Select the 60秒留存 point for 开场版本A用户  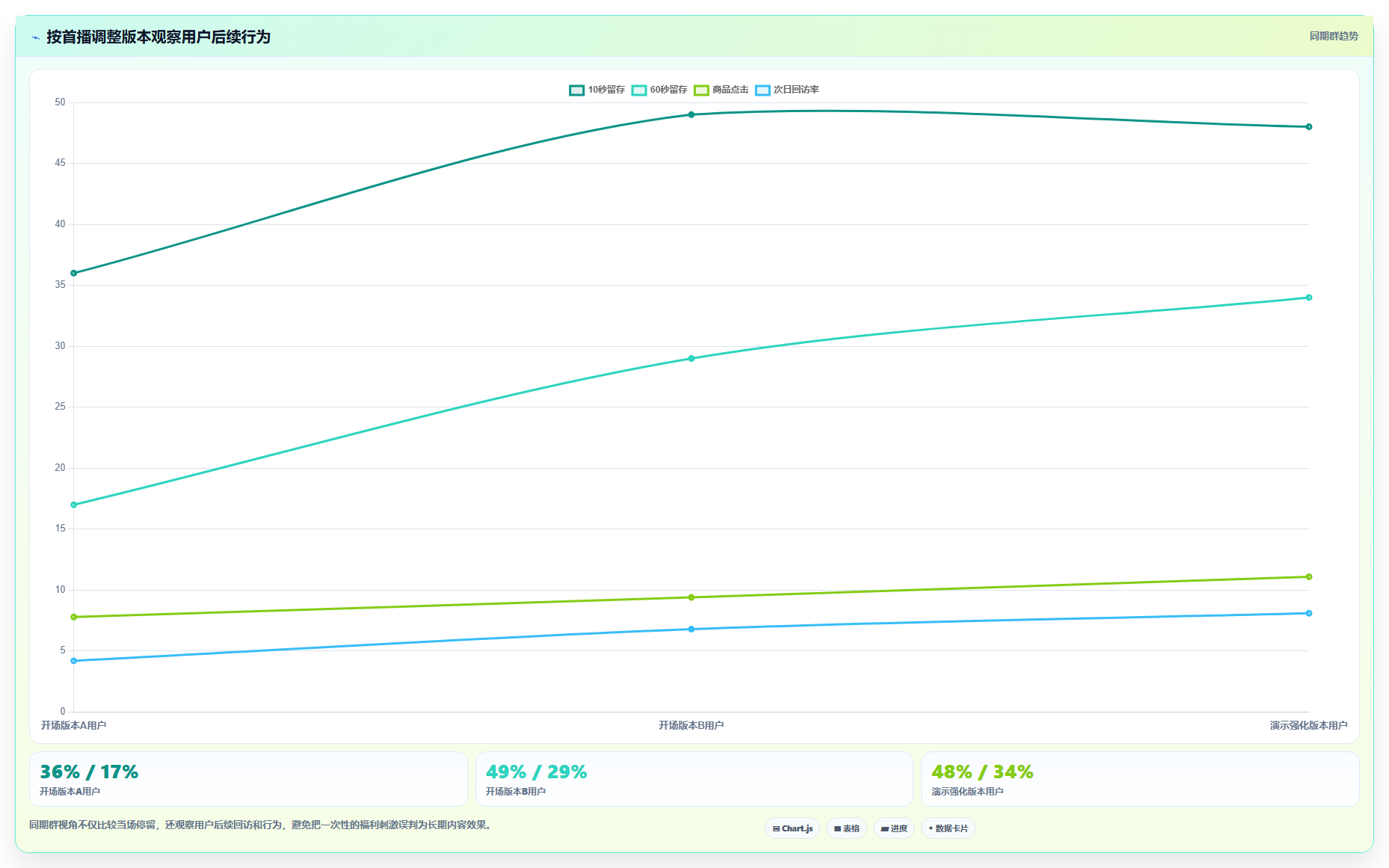pos(73,505)
